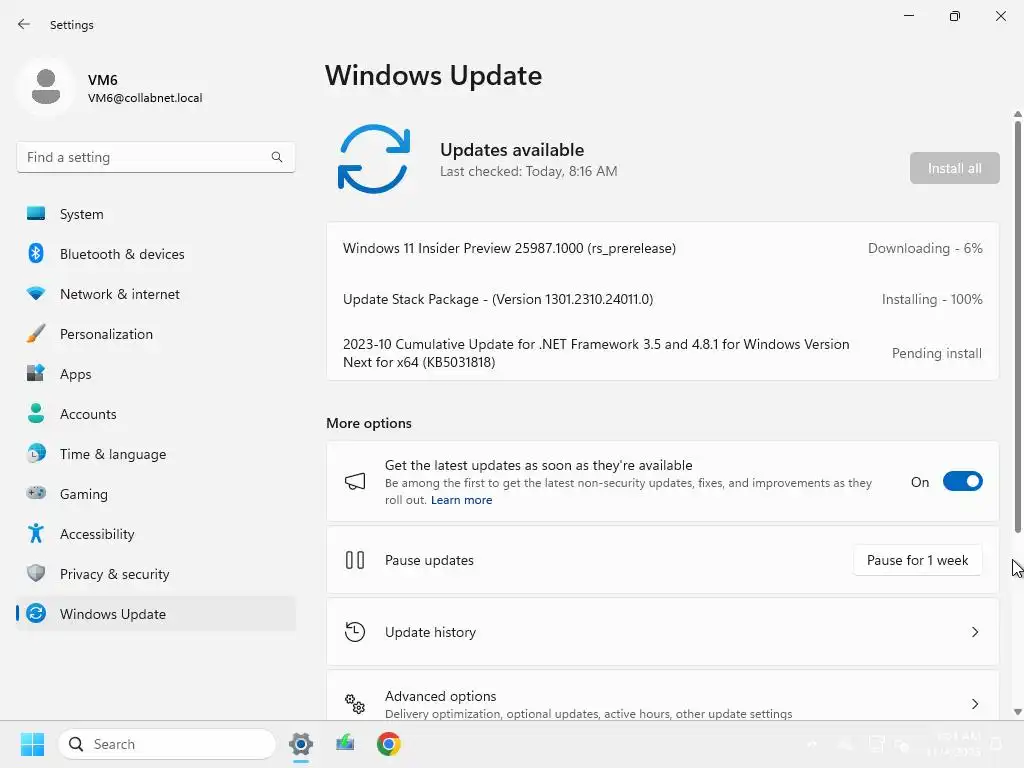This screenshot has height=768, width=1024.
Task: Select the 2023-10 Cumulative Update KB5031818 row
Action: 662,353
